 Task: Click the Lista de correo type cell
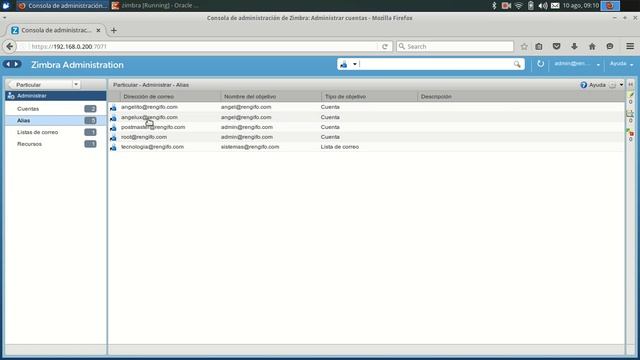340,147
